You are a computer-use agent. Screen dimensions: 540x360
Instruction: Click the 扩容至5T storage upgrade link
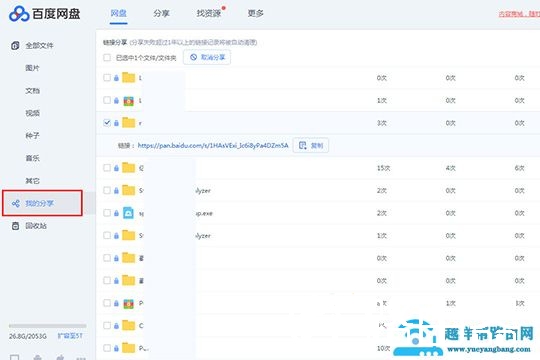tap(70, 336)
